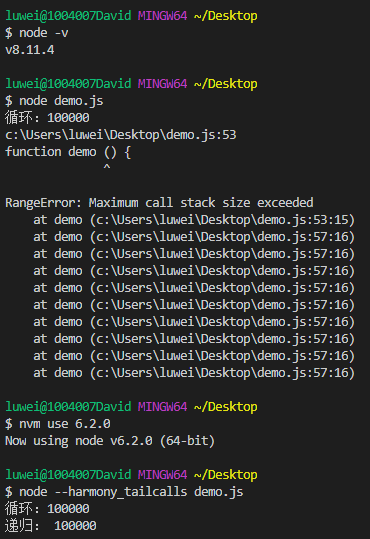Click the caret error marker under demo
The height and width of the screenshot is (539, 370).
click(107, 167)
